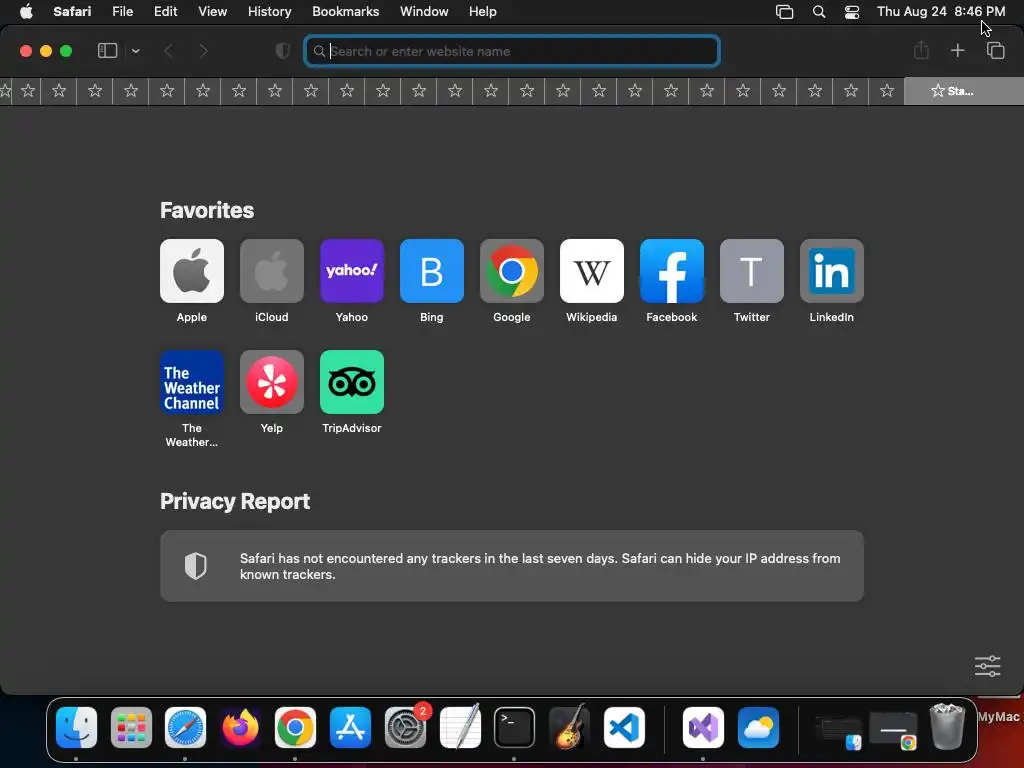The width and height of the screenshot is (1024, 768).
Task: Open Control Center in menu bar
Action: [852, 12]
